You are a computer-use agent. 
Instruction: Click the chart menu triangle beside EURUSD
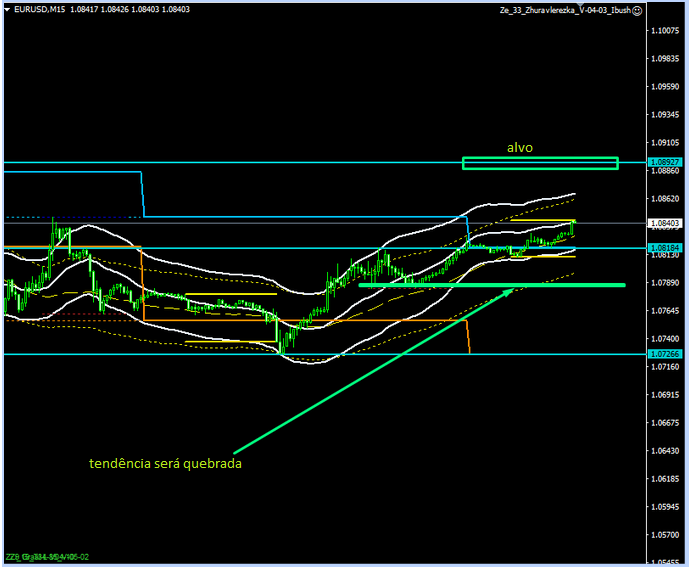coord(8,9)
